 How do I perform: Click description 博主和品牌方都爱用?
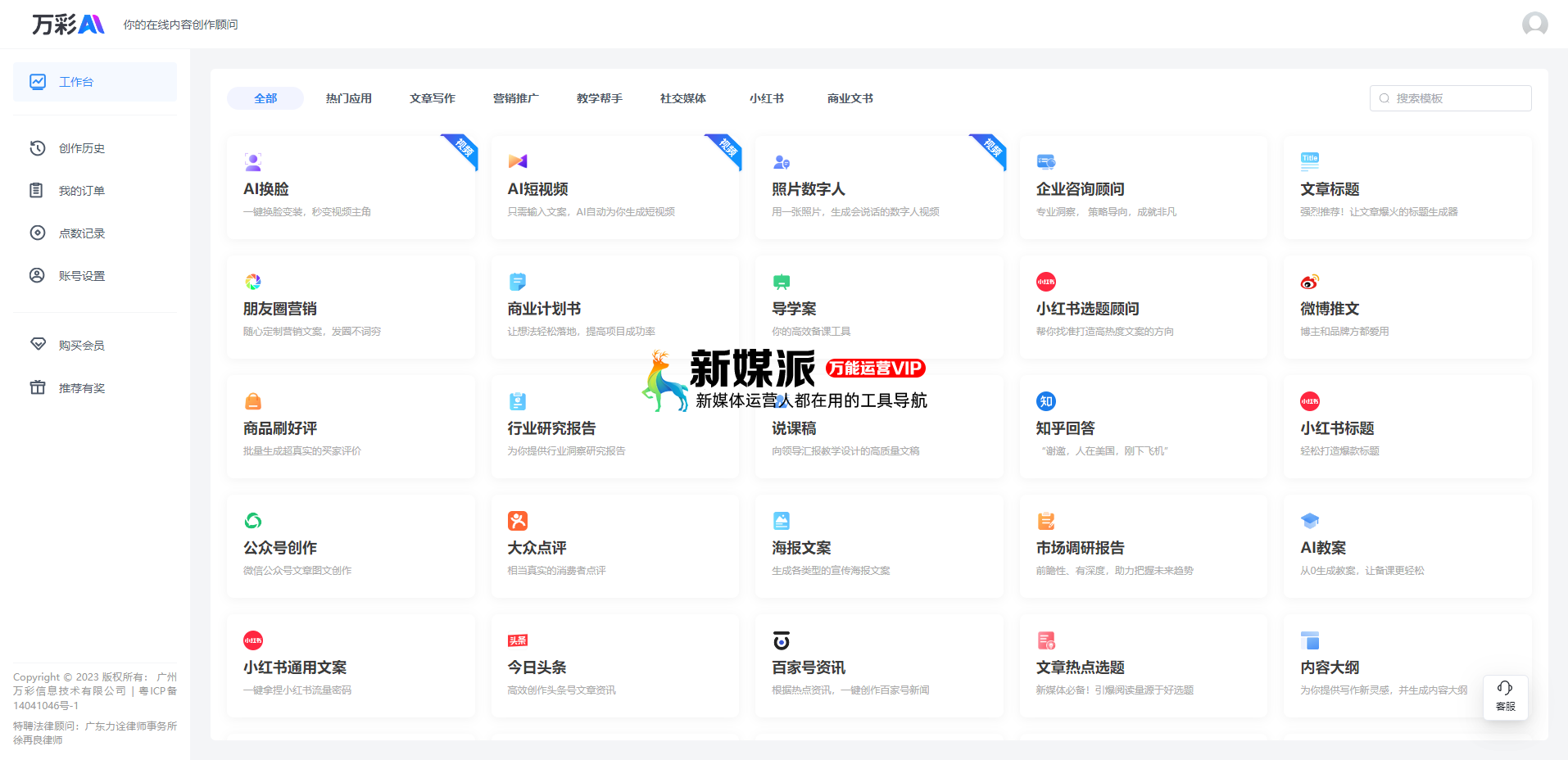point(1344,332)
